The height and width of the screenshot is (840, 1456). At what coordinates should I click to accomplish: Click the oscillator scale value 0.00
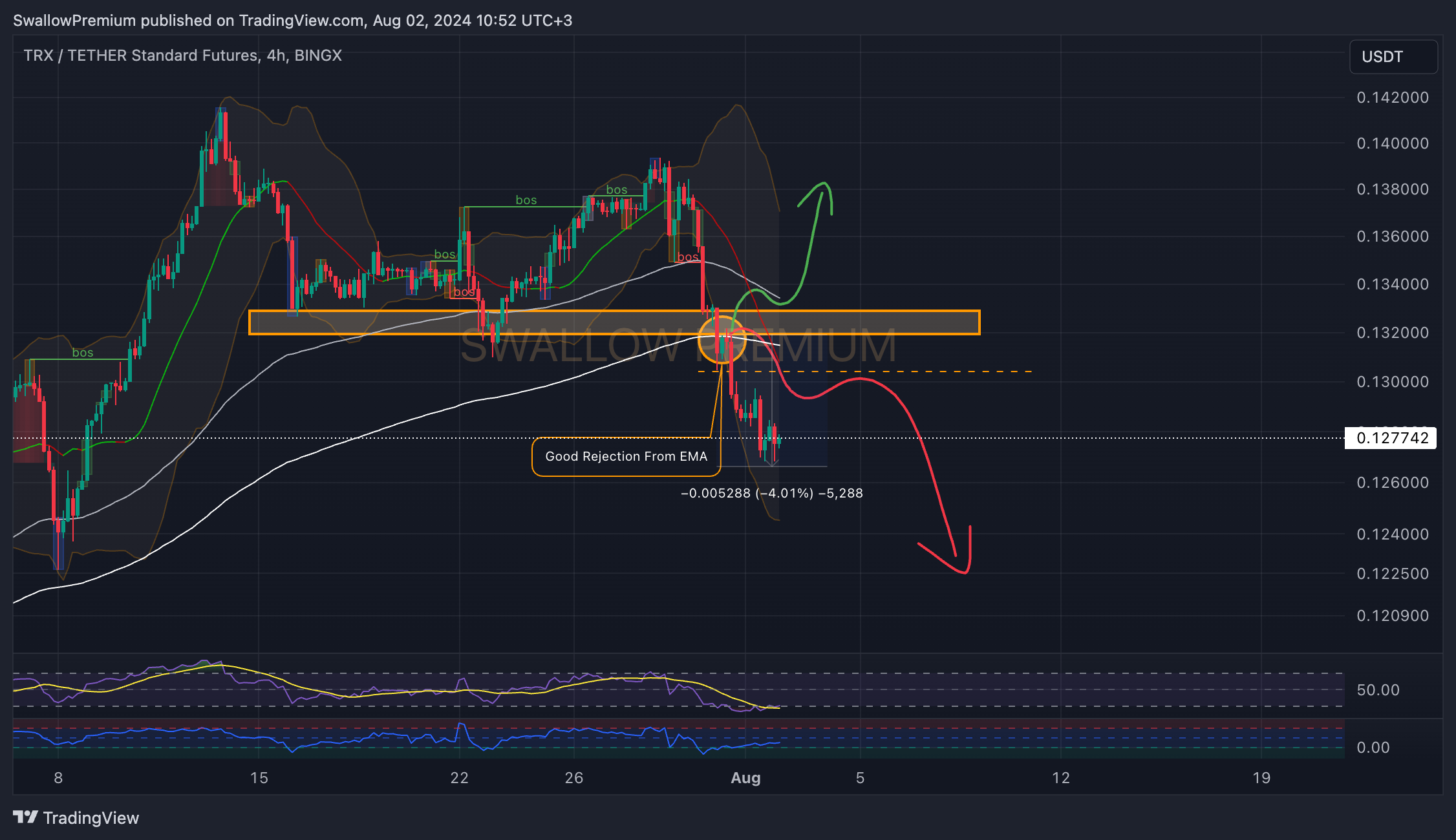(1373, 748)
